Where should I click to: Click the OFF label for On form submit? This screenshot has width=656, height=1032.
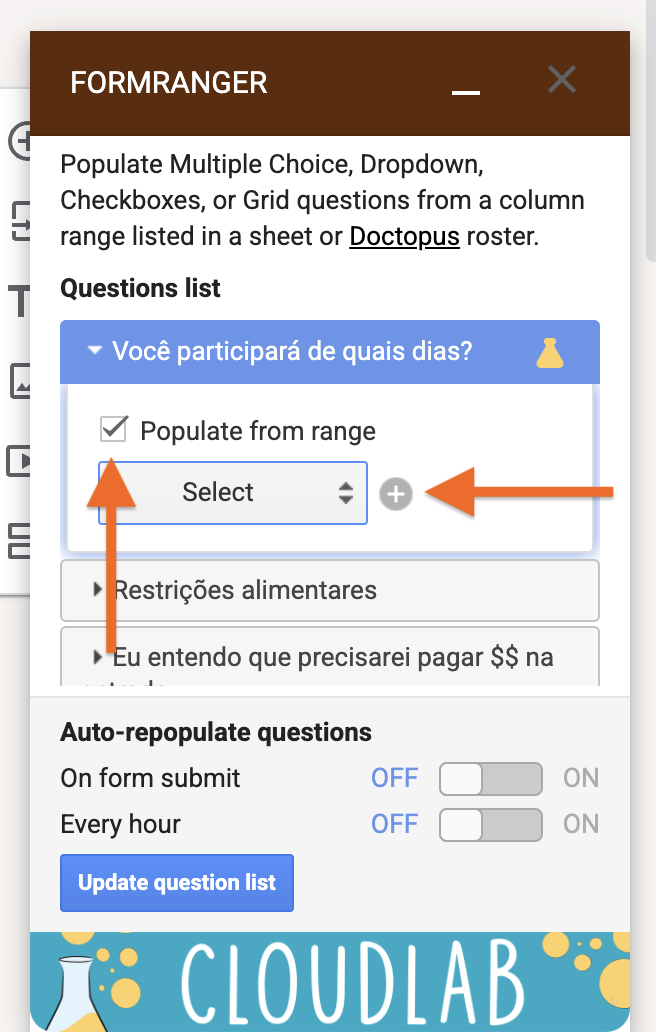(x=395, y=778)
